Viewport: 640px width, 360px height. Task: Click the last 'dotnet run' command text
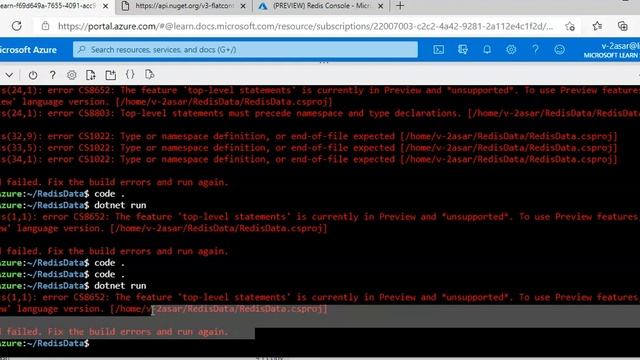(120, 286)
